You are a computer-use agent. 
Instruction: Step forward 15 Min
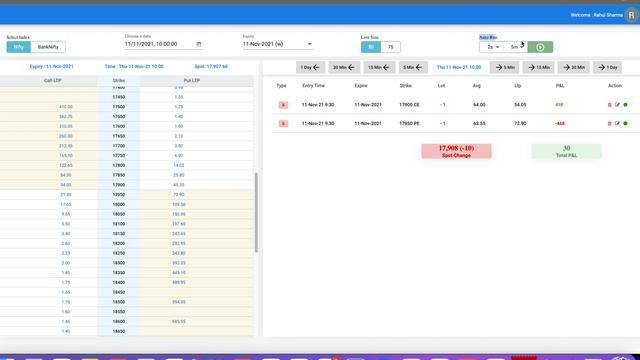coord(539,67)
